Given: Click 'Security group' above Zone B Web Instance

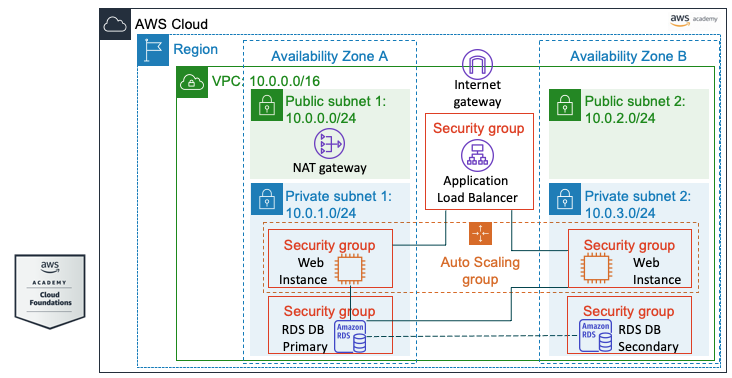Looking at the screenshot, I should [629, 245].
